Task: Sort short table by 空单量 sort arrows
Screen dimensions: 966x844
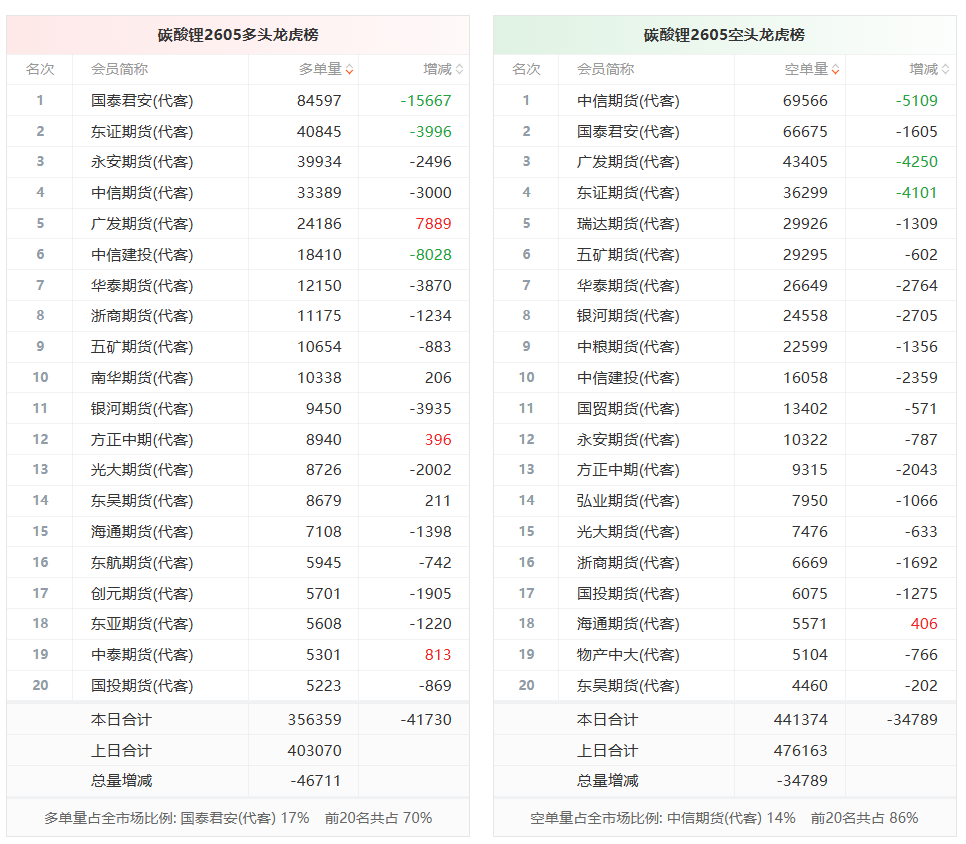Action: (x=835, y=70)
